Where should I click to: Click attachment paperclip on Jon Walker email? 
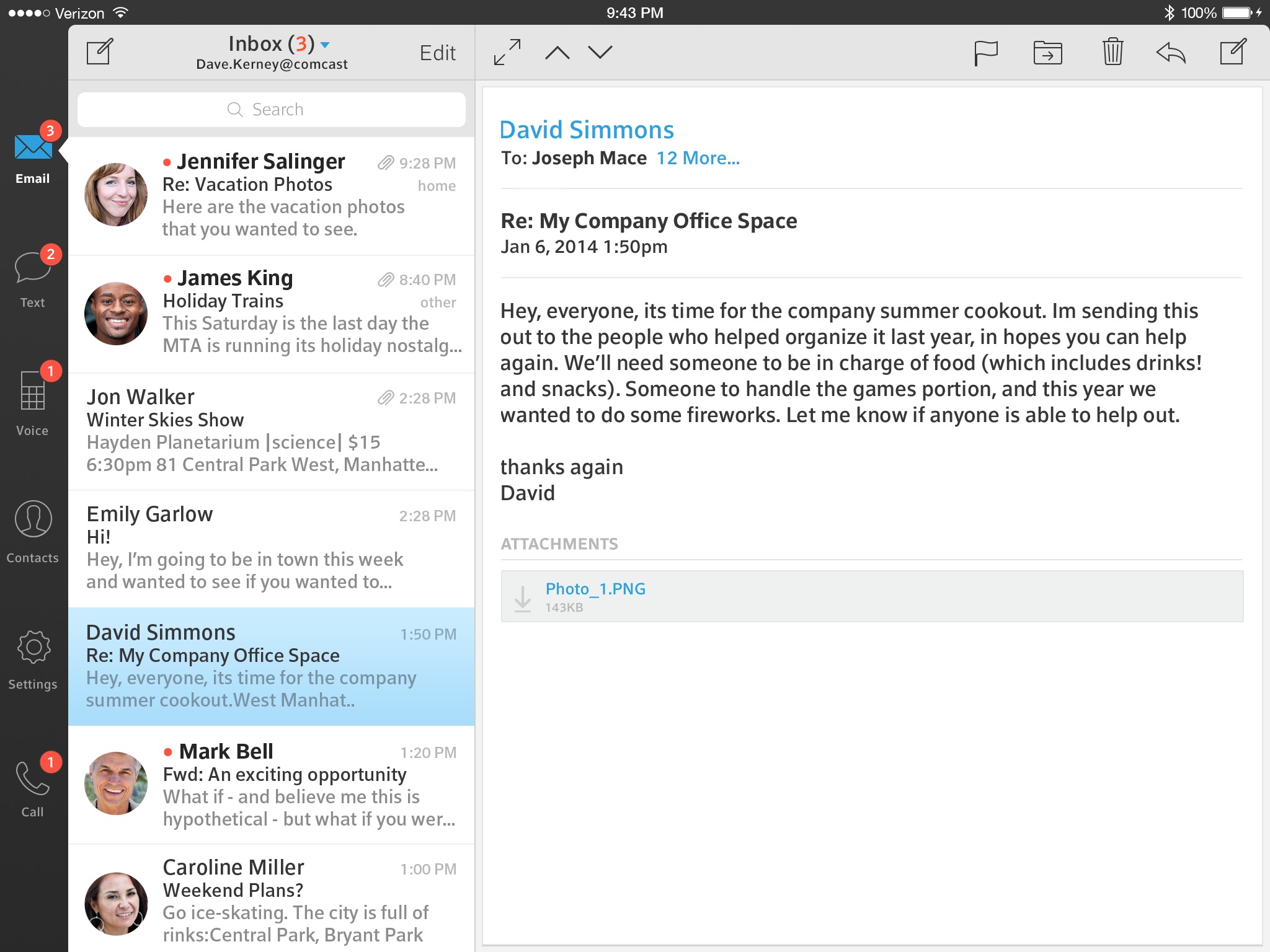386,398
